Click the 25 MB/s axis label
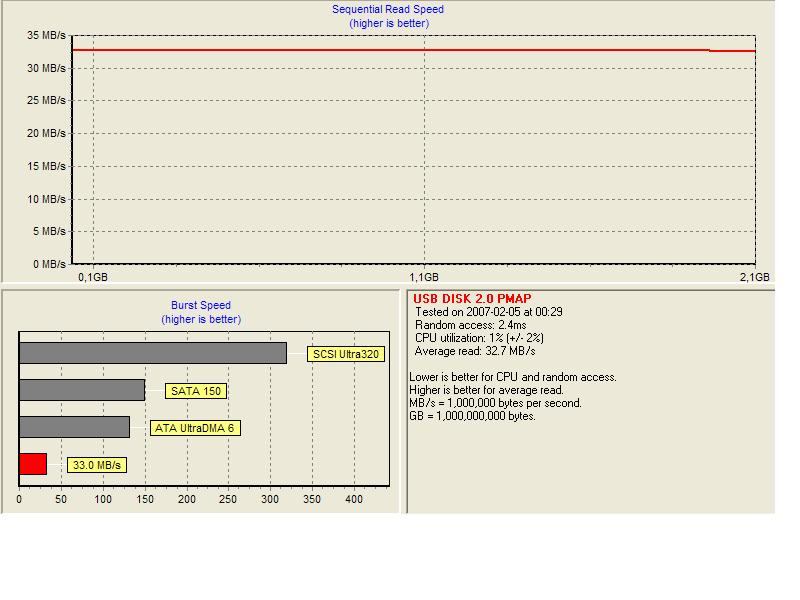800x600 pixels. (46, 101)
